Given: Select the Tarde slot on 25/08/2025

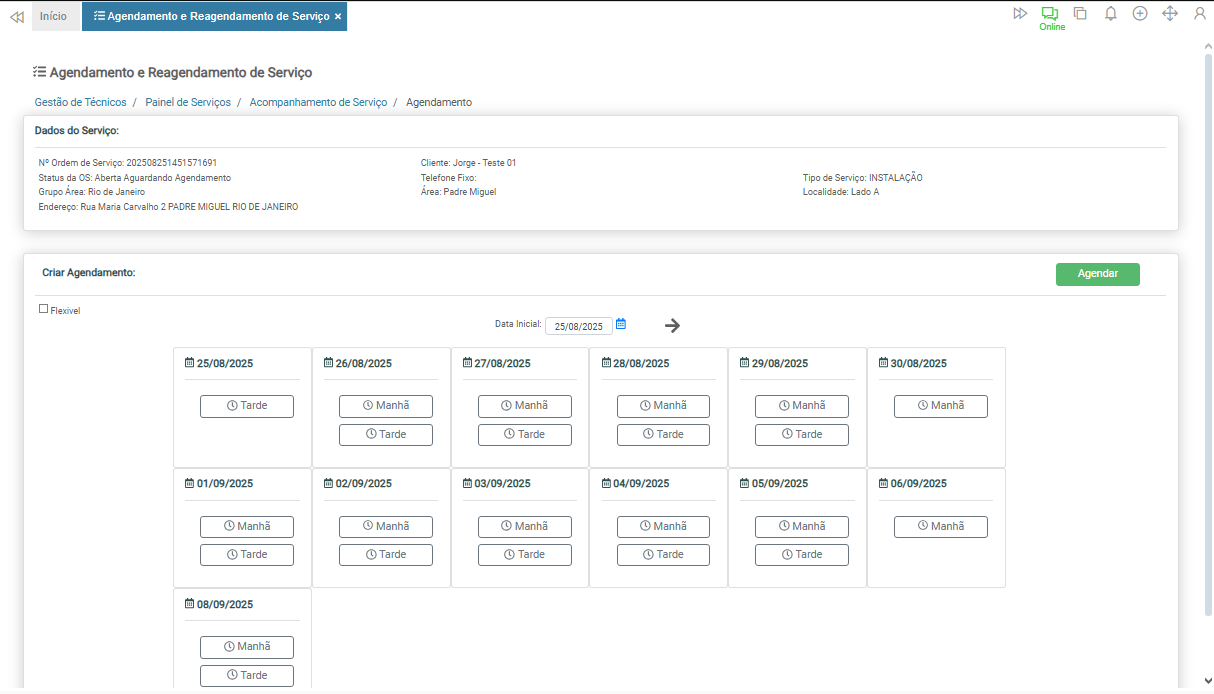Looking at the screenshot, I should [247, 406].
